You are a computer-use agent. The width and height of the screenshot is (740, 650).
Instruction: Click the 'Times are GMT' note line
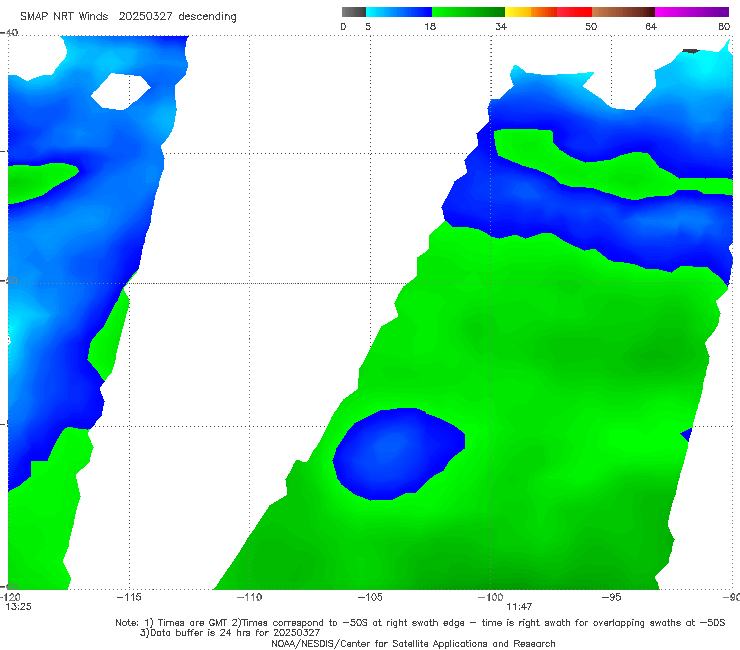click(x=420, y=623)
